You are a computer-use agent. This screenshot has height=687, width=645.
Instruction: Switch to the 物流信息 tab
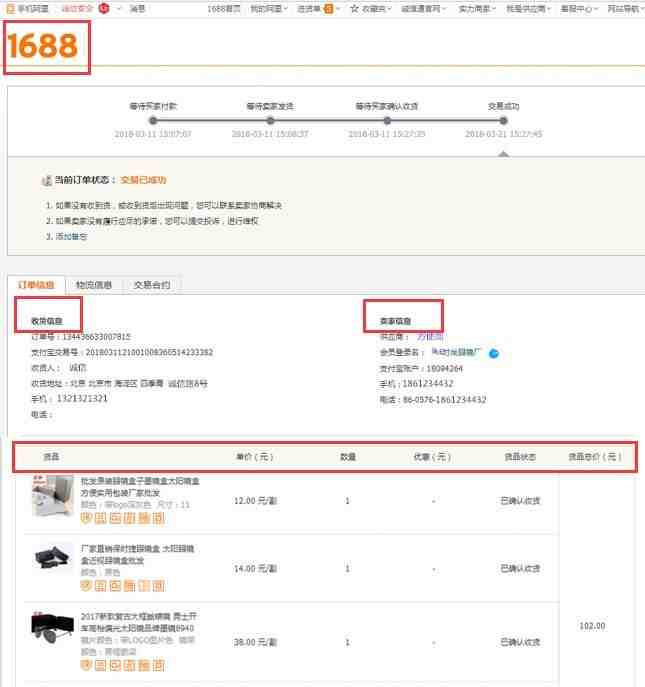[x=94, y=285]
